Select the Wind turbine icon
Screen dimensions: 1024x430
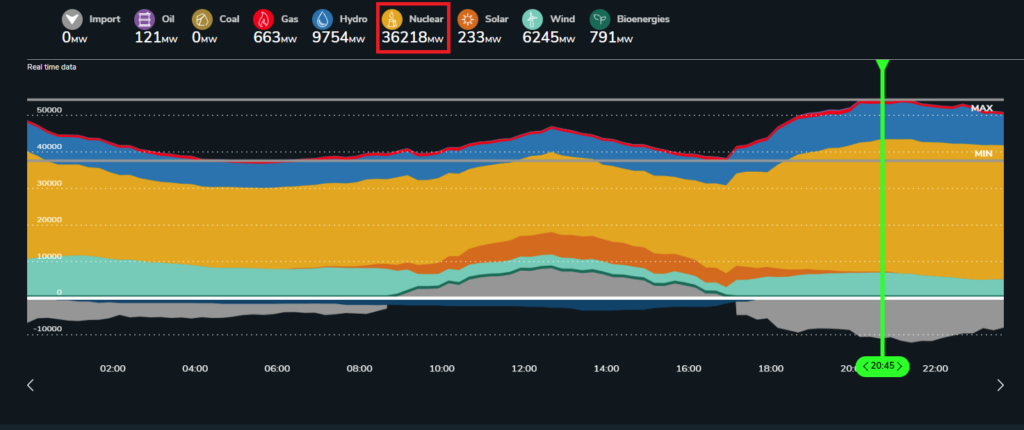pyautogui.click(x=532, y=20)
